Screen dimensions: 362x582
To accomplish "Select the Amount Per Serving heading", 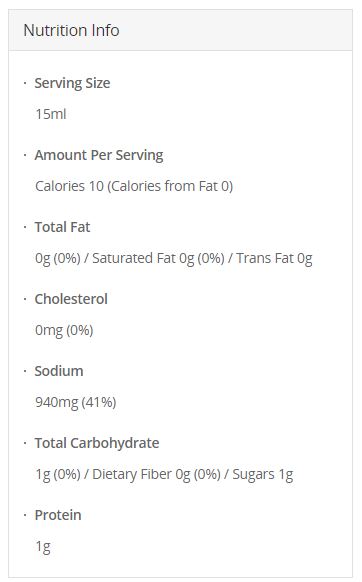I will pyautogui.click(x=99, y=155).
